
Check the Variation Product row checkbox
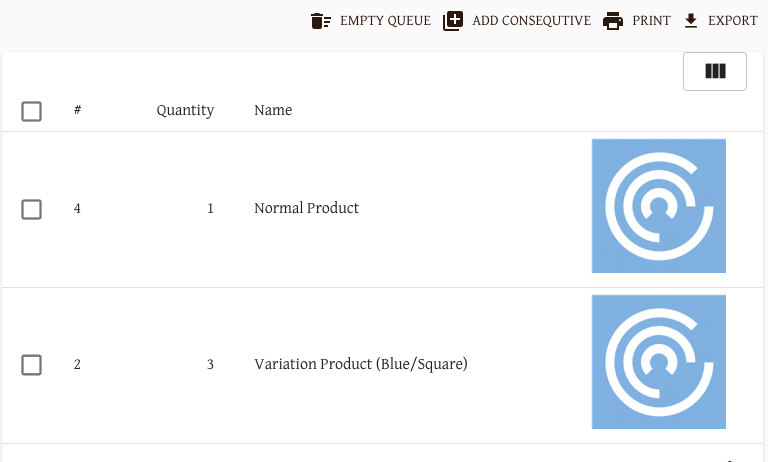31,365
